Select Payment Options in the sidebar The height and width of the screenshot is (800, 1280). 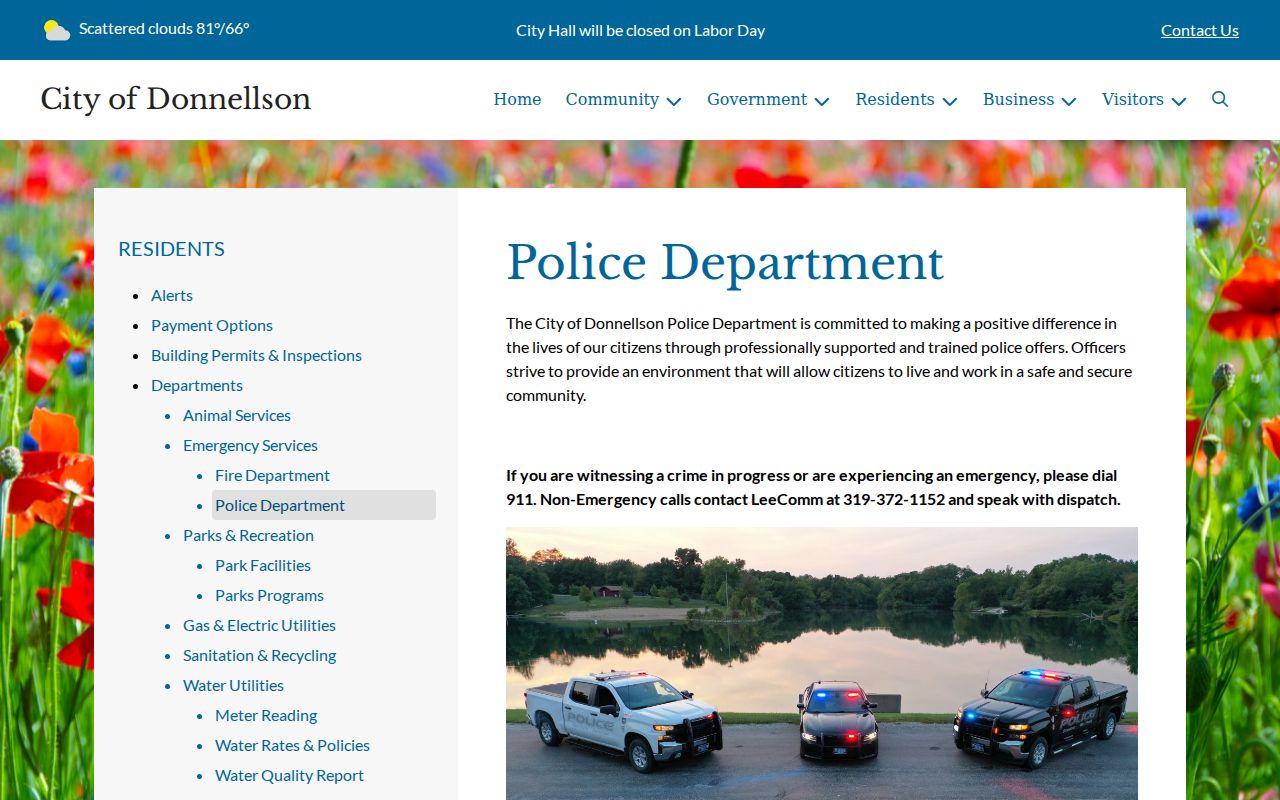212,325
